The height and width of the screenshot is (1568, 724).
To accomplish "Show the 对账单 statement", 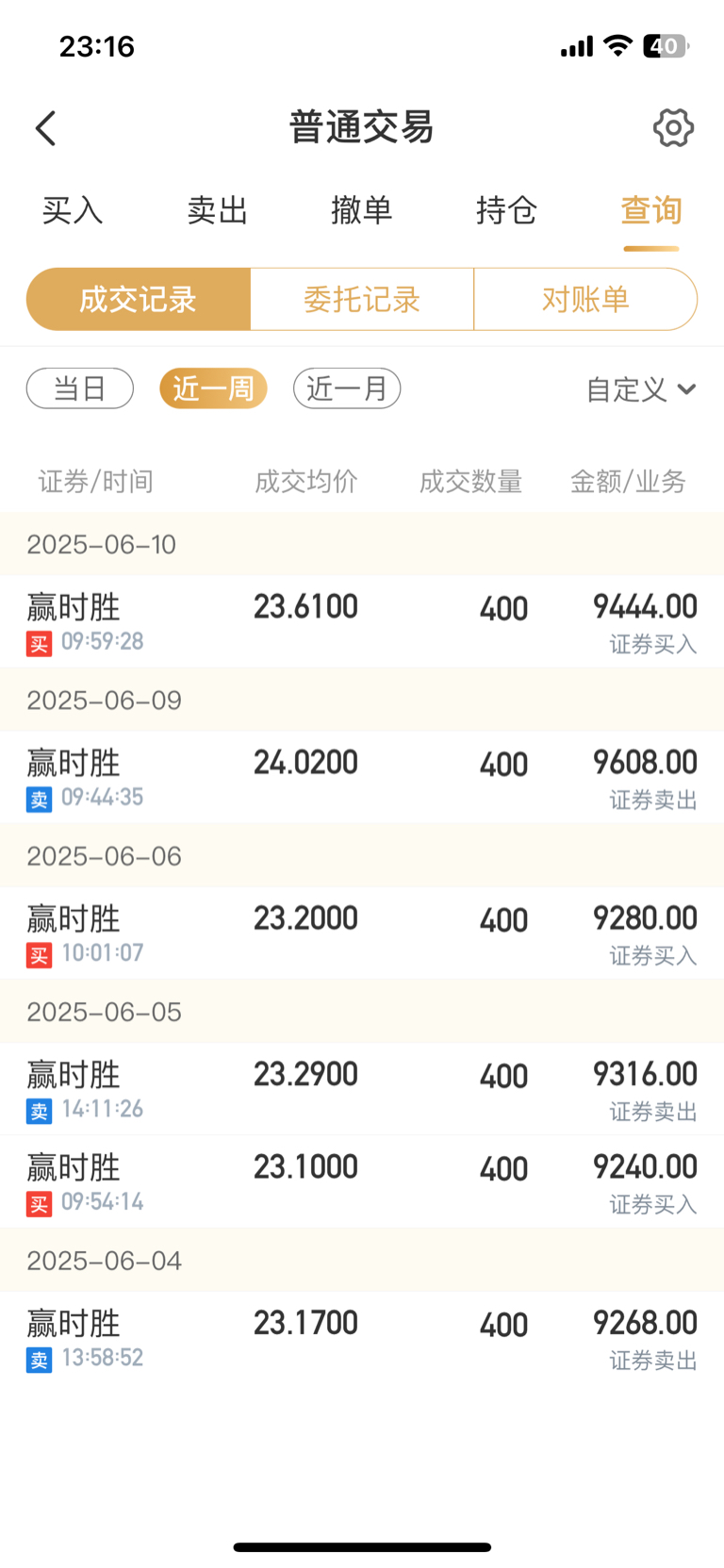I will 585,300.
